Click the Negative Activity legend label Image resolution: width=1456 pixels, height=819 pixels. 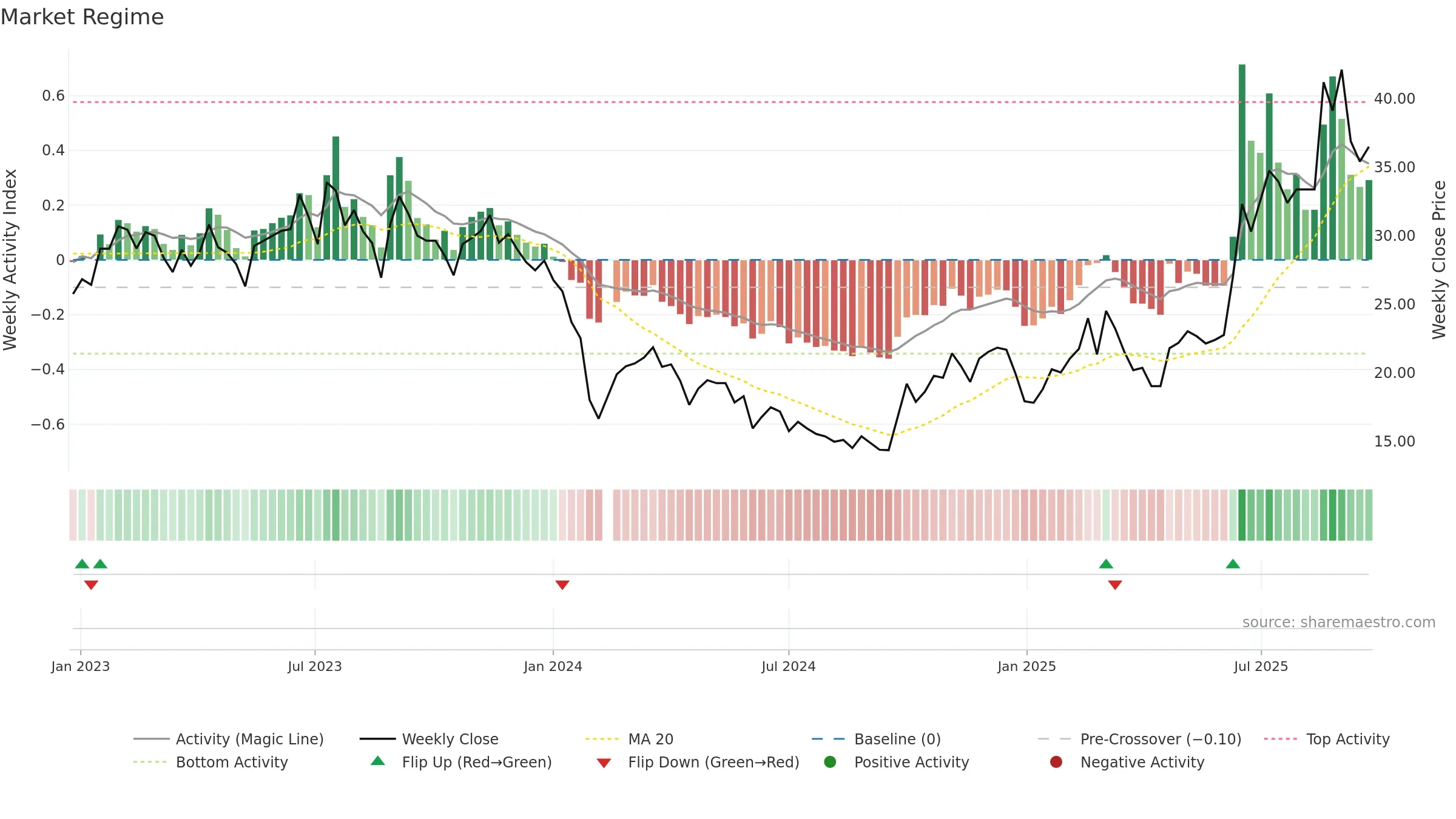coord(1142,762)
